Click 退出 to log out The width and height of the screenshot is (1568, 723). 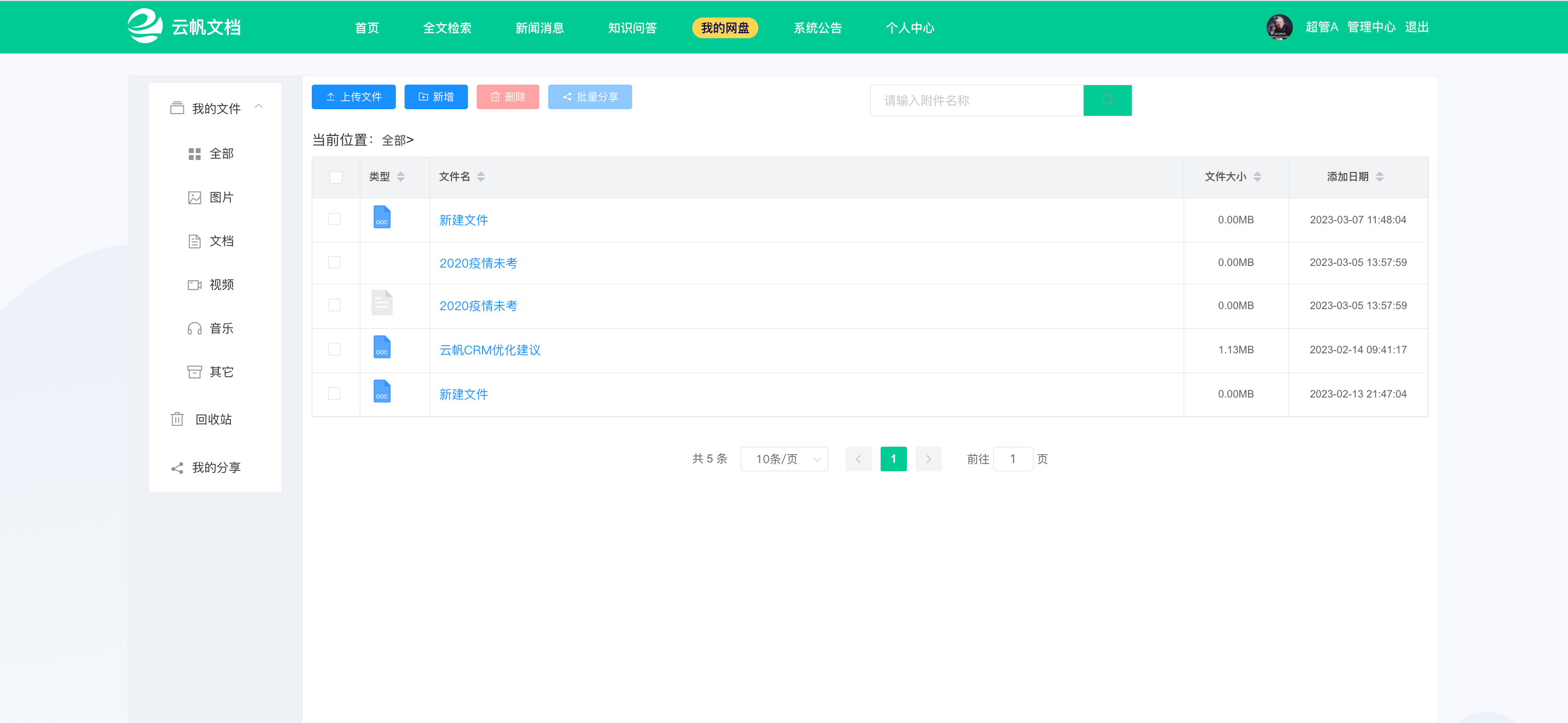[1416, 27]
